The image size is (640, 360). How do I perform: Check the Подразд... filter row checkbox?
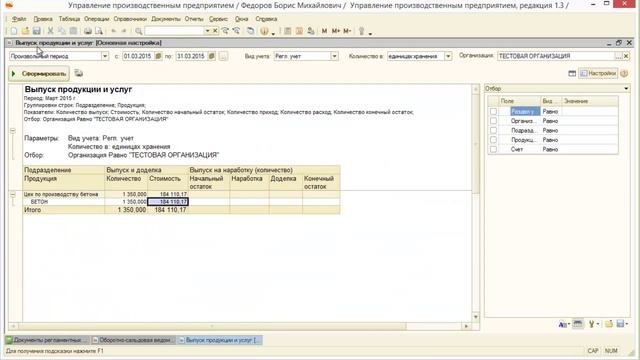pos(493,130)
